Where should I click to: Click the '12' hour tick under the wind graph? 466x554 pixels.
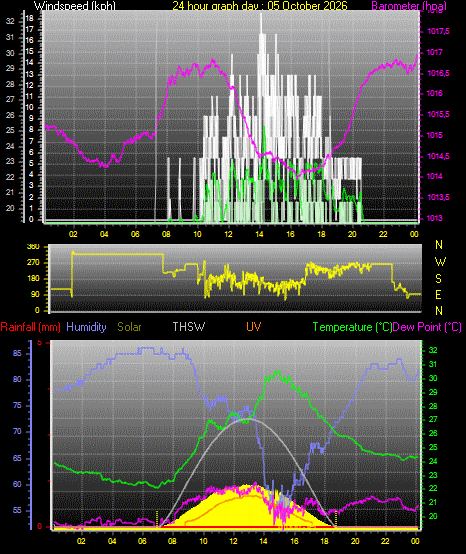click(228, 234)
